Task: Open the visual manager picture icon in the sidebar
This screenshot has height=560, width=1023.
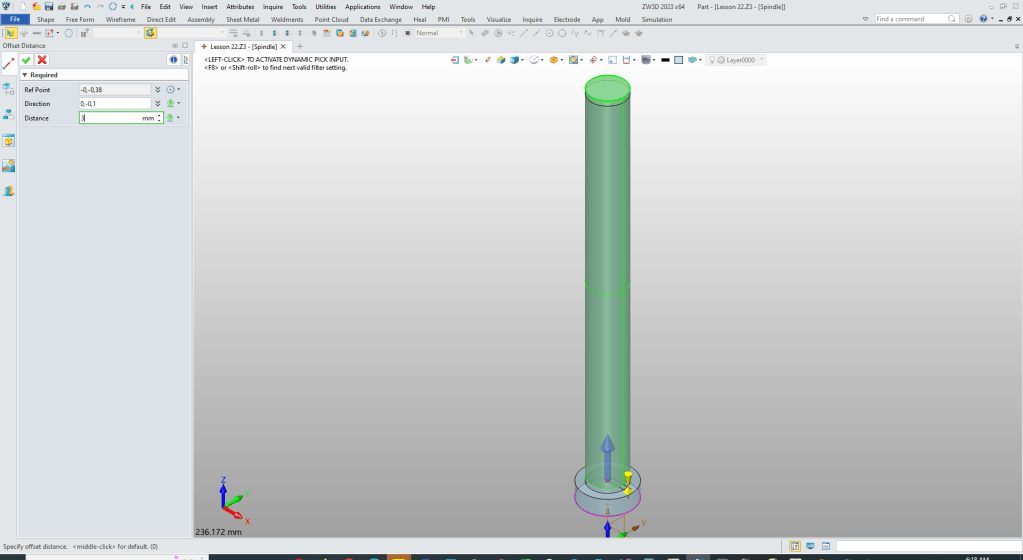Action: pos(8,165)
